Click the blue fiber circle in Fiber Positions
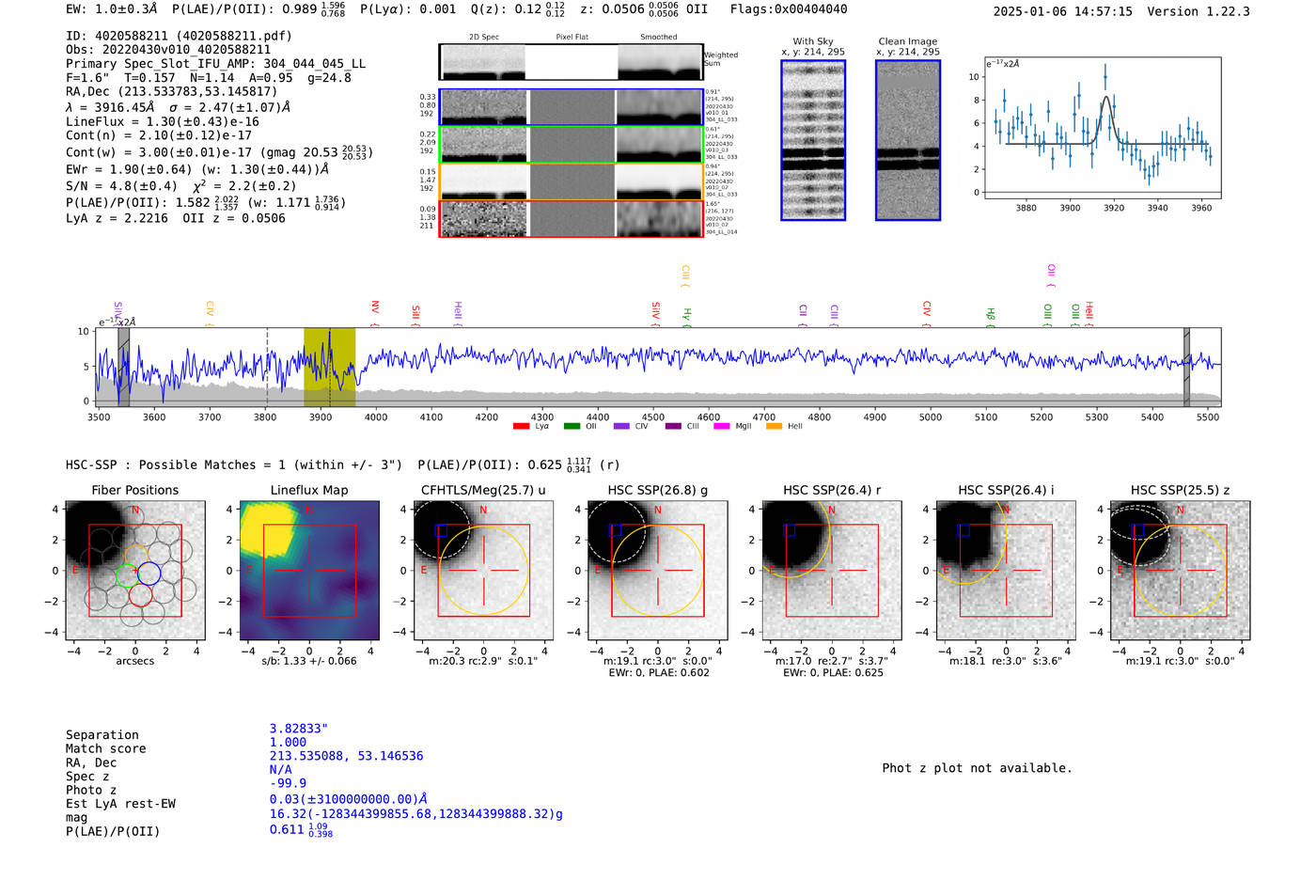Viewport: 1316px width, 896px height. click(149, 574)
